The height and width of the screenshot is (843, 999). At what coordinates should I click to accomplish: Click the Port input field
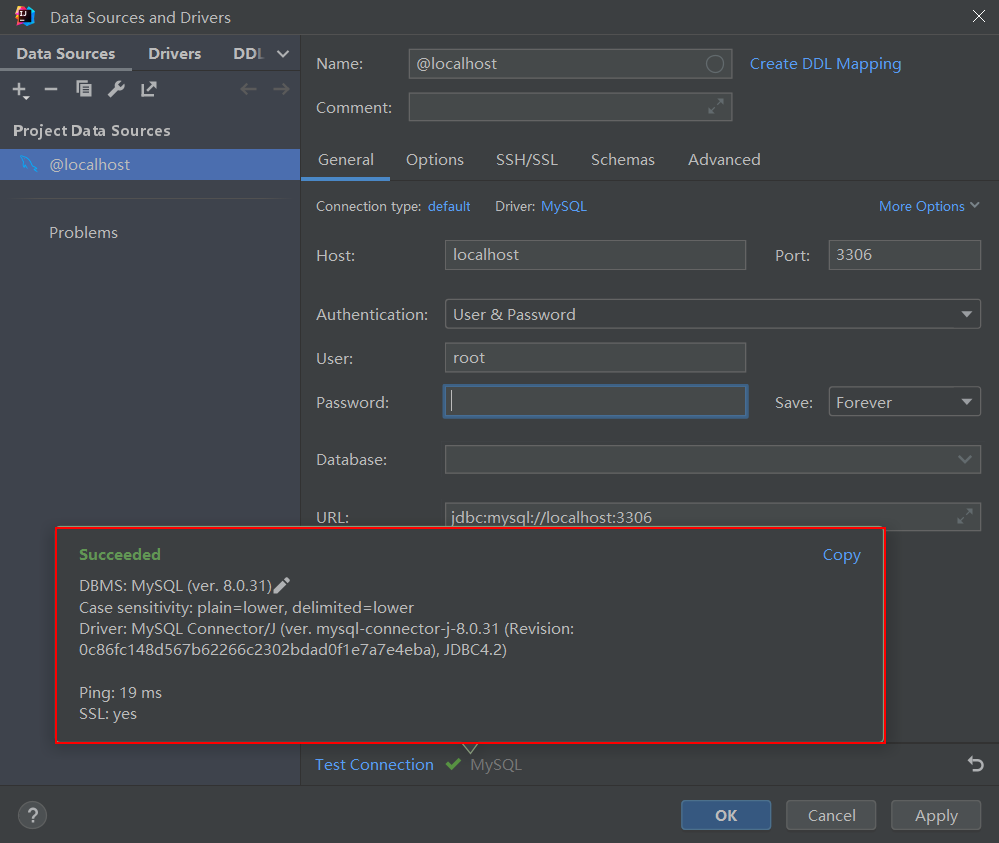tap(904, 255)
